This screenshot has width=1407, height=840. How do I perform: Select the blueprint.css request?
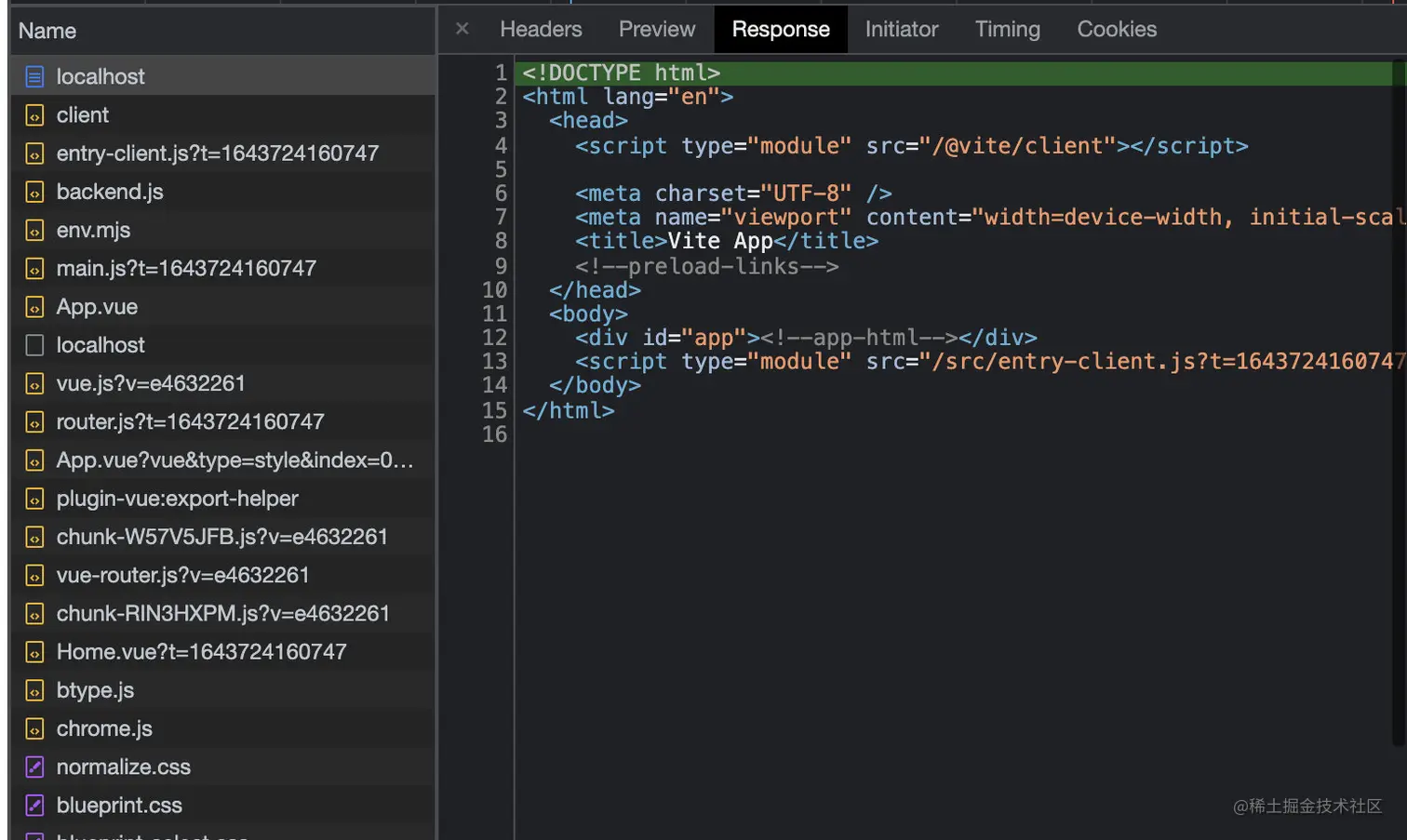tap(222, 806)
